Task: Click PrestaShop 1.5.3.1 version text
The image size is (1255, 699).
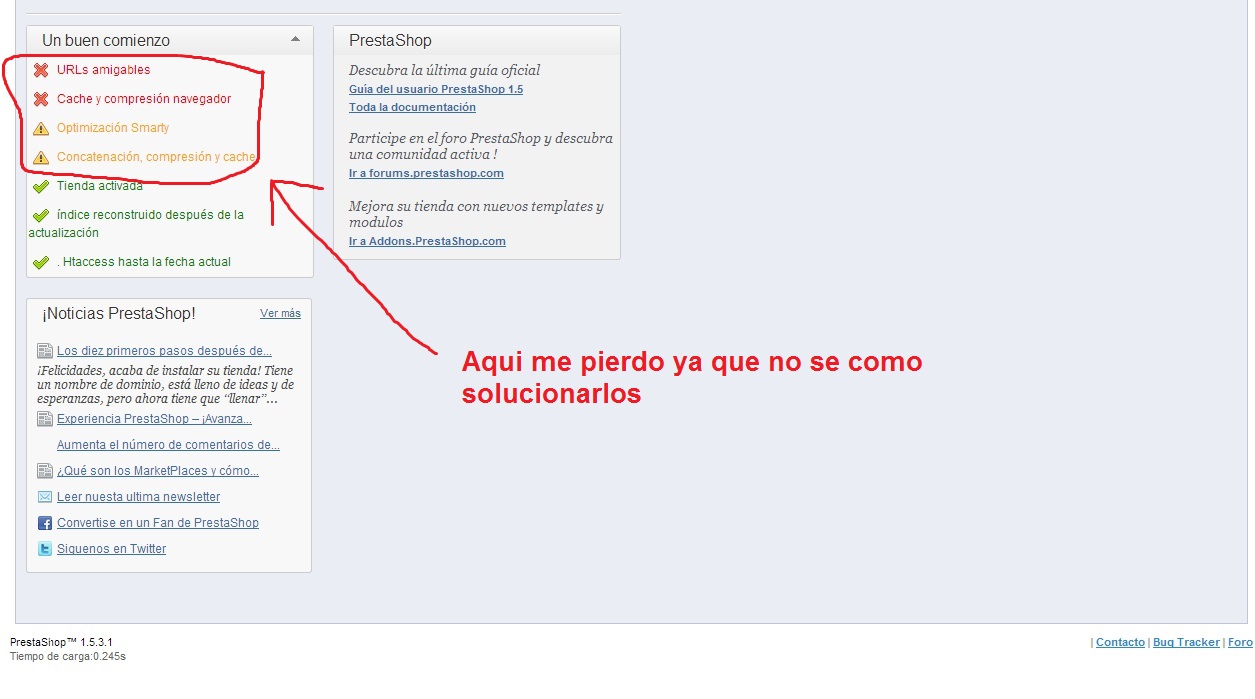Action: coord(61,642)
